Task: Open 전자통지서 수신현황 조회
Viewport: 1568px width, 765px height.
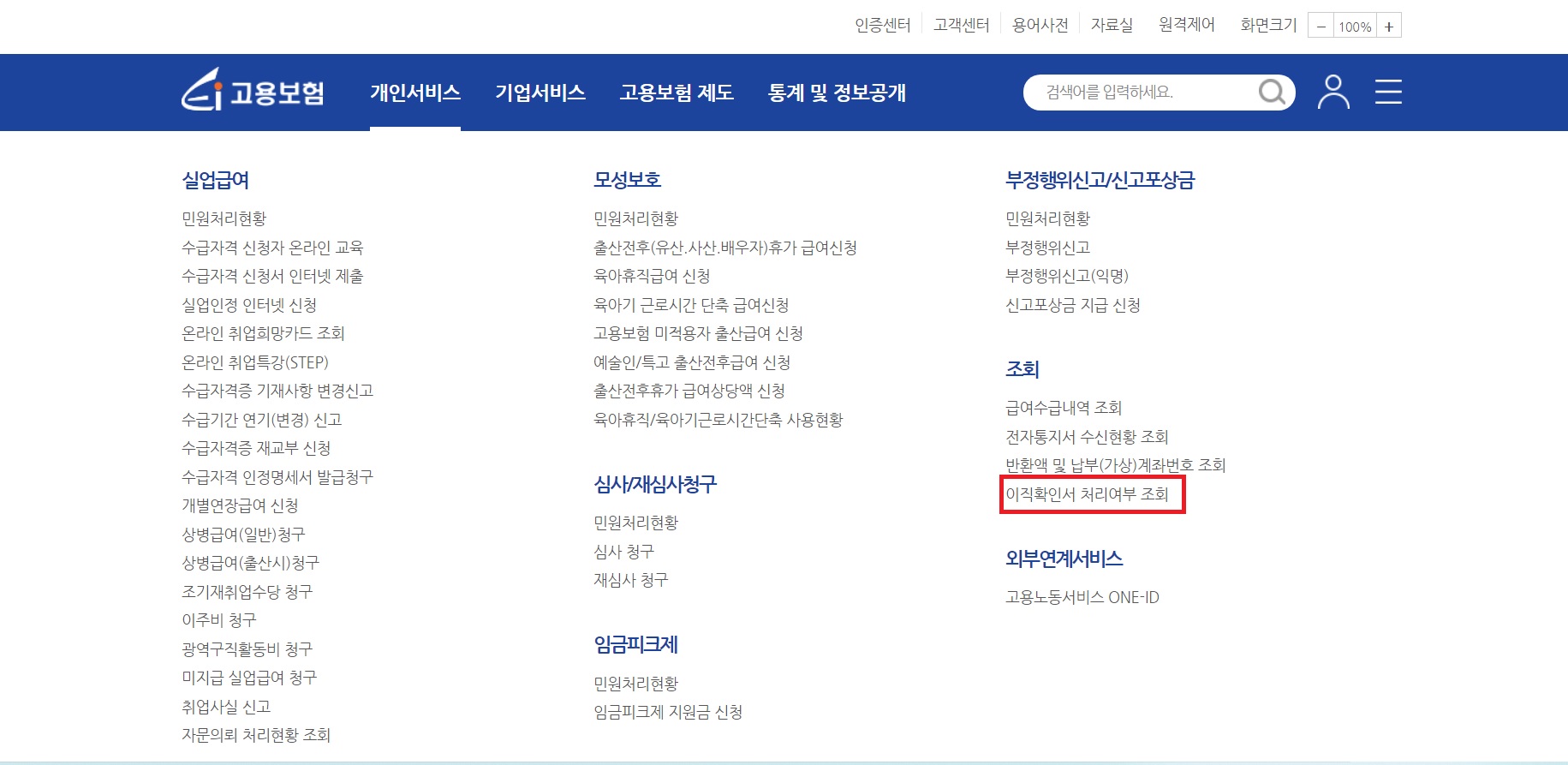Action: 1087,437
